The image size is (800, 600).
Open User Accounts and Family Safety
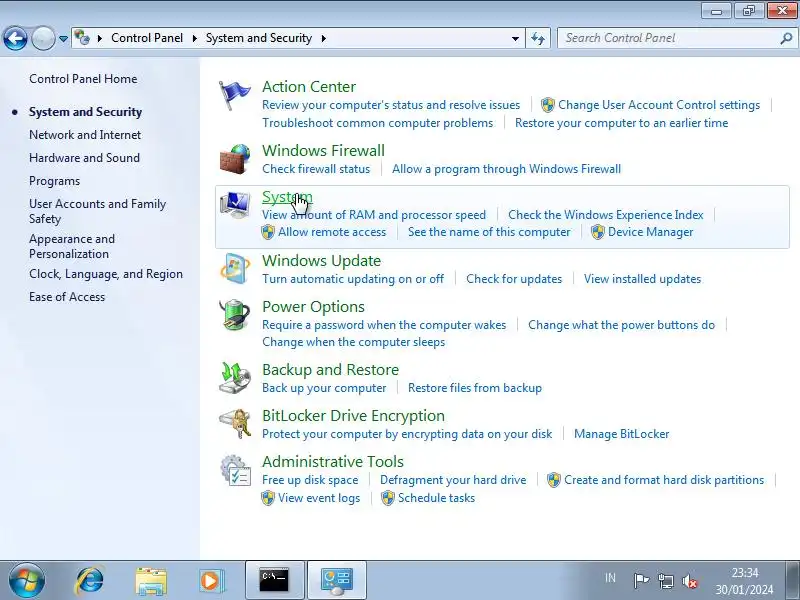pos(97,211)
